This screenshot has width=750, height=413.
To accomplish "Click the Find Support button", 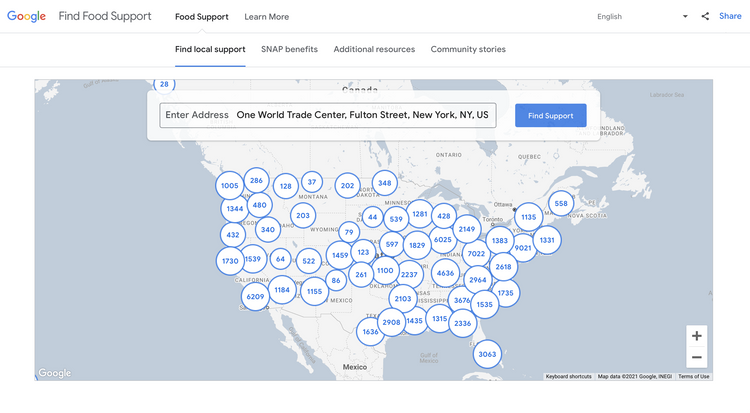I will click(x=551, y=115).
